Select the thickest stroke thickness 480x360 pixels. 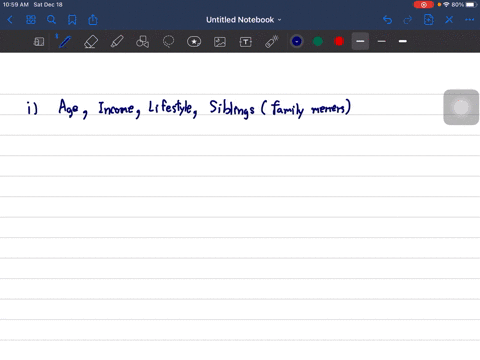coord(403,41)
